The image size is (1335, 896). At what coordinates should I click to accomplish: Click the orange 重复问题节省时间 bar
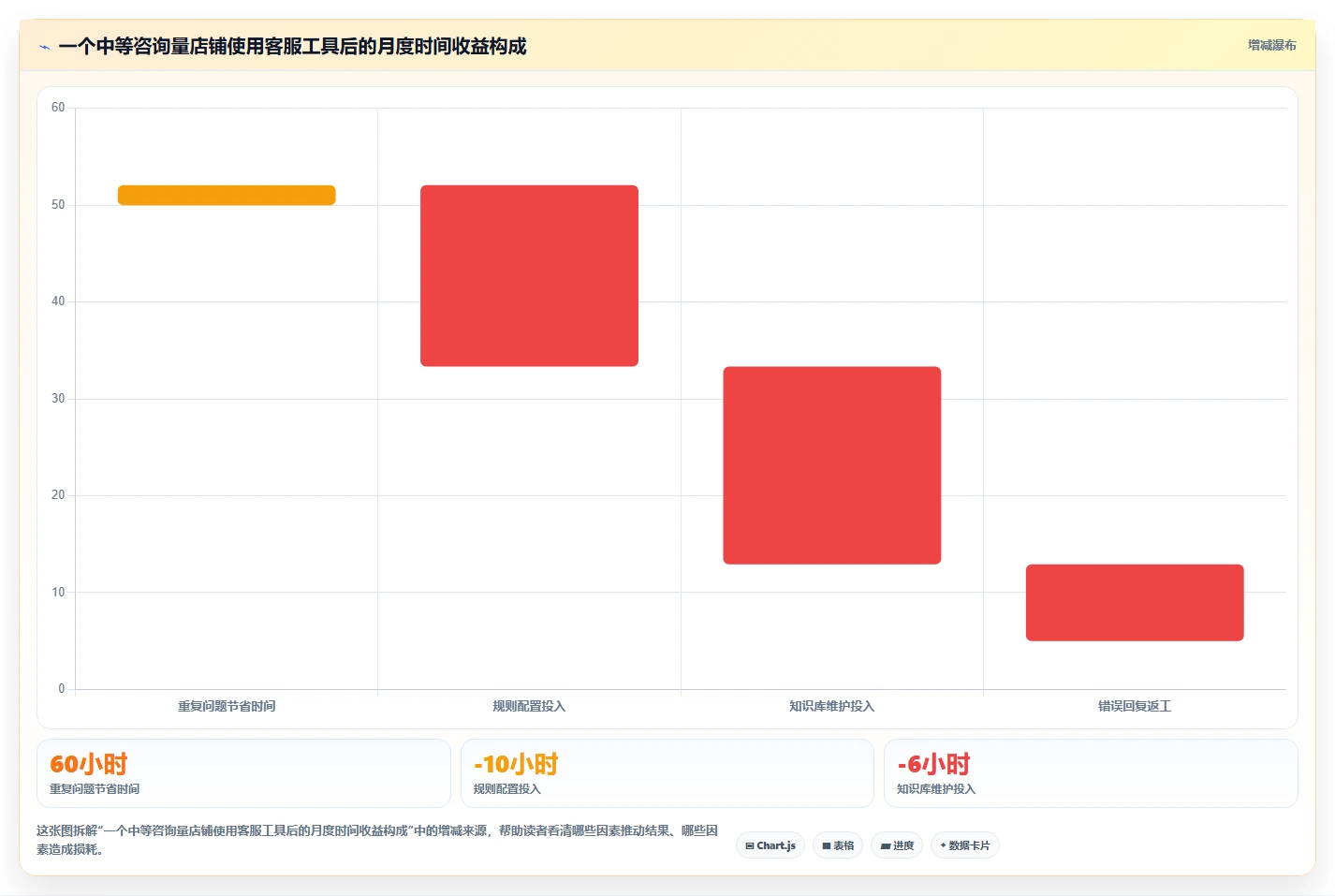click(x=227, y=195)
